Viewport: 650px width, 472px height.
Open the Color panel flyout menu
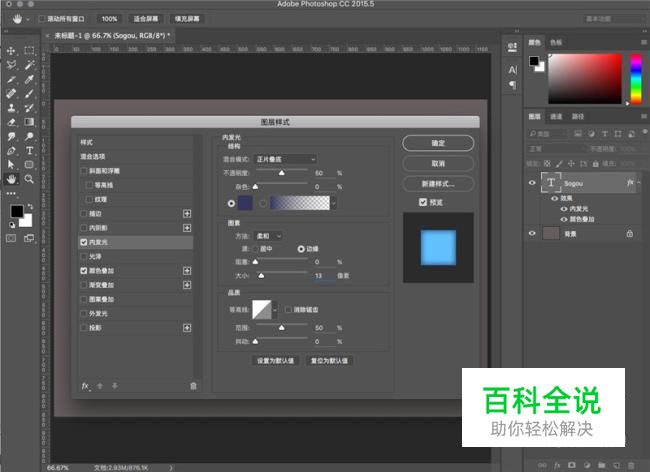(644, 42)
